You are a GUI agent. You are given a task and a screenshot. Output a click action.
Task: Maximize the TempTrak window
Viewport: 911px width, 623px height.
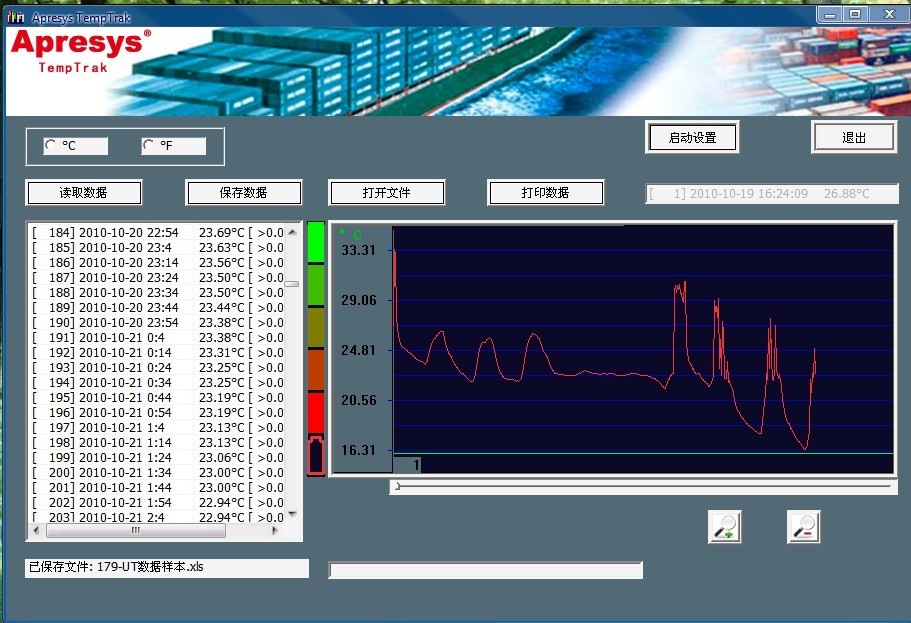coord(855,14)
